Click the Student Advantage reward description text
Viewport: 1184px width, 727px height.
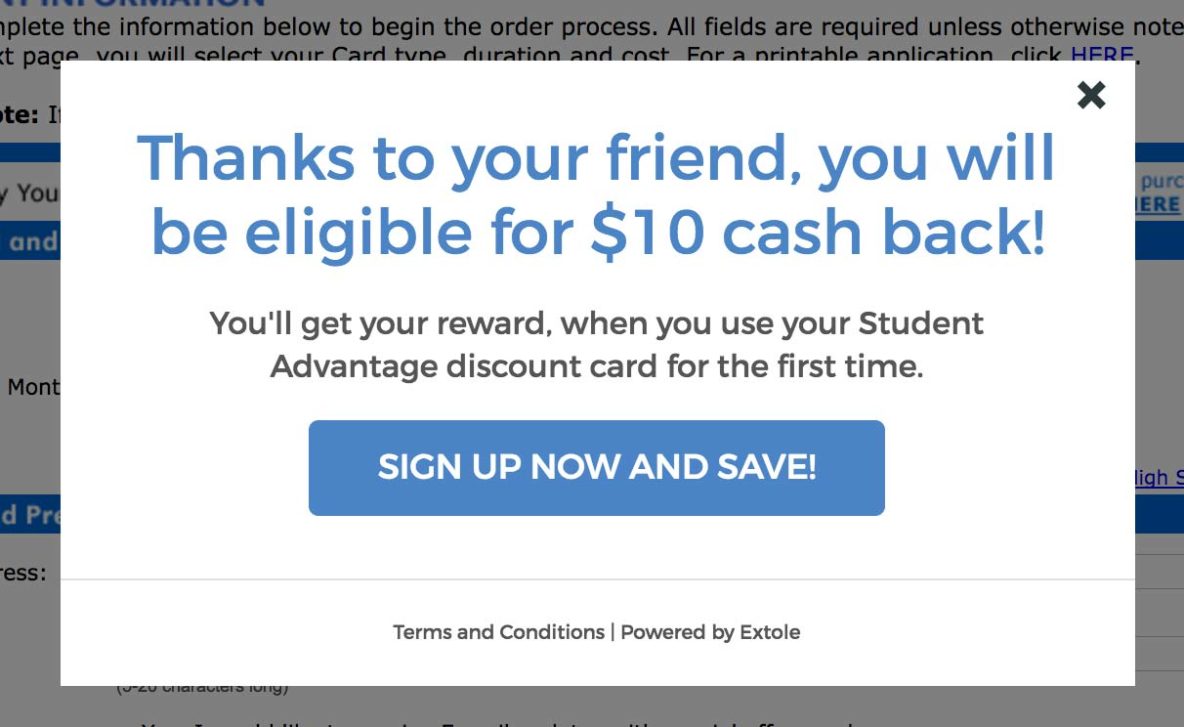pyautogui.click(x=597, y=345)
